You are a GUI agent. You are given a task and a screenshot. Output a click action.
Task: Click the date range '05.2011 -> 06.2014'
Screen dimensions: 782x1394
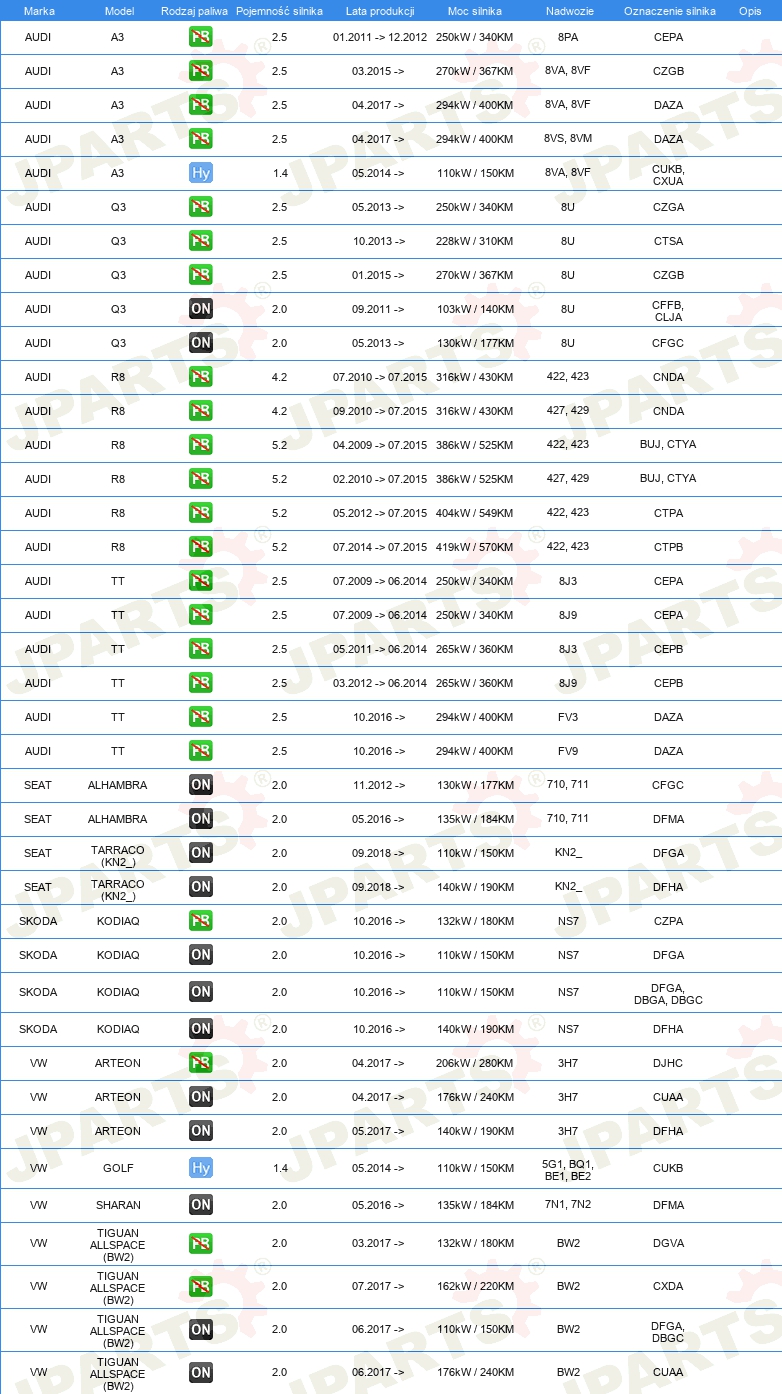click(x=380, y=649)
